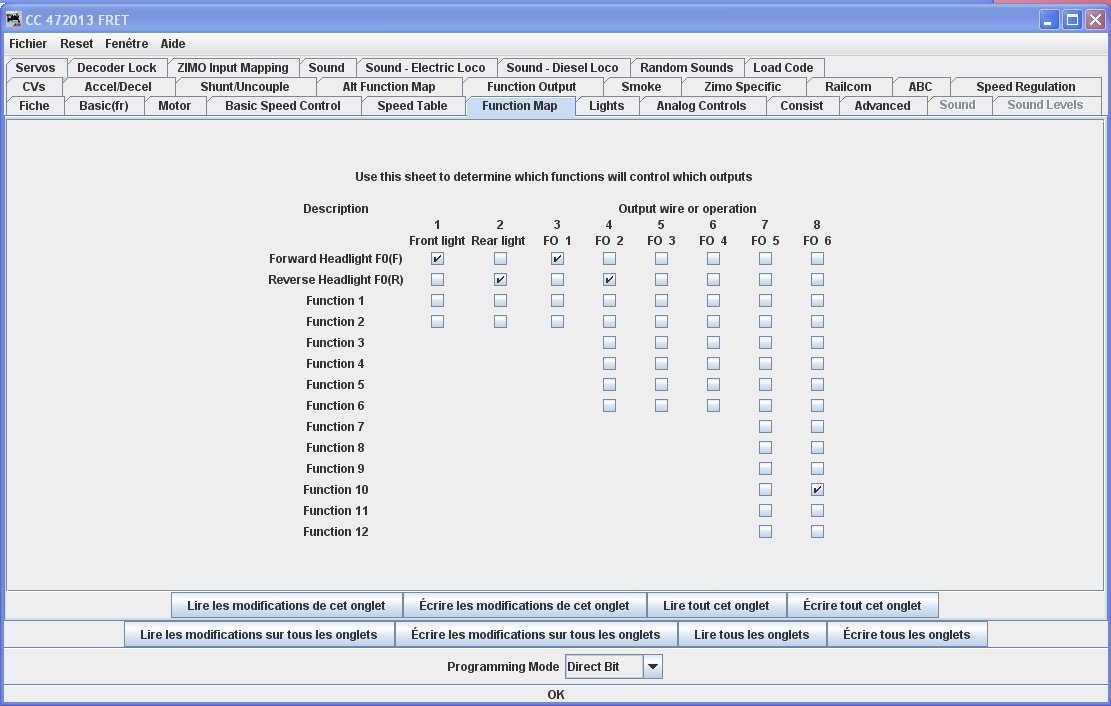
Task: Select the Smoke tab
Action: tap(641, 86)
